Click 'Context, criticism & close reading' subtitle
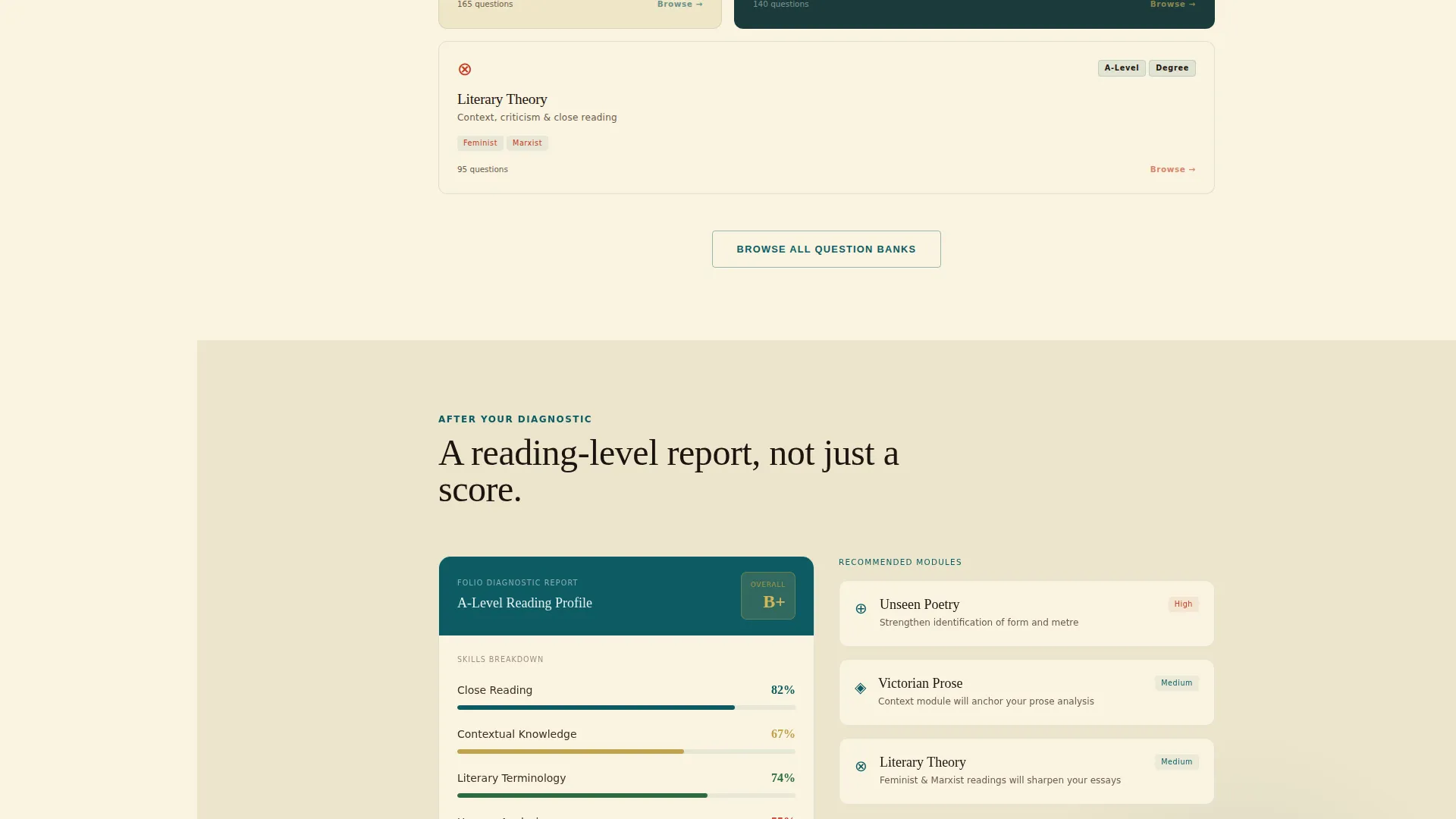 [537, 118]
